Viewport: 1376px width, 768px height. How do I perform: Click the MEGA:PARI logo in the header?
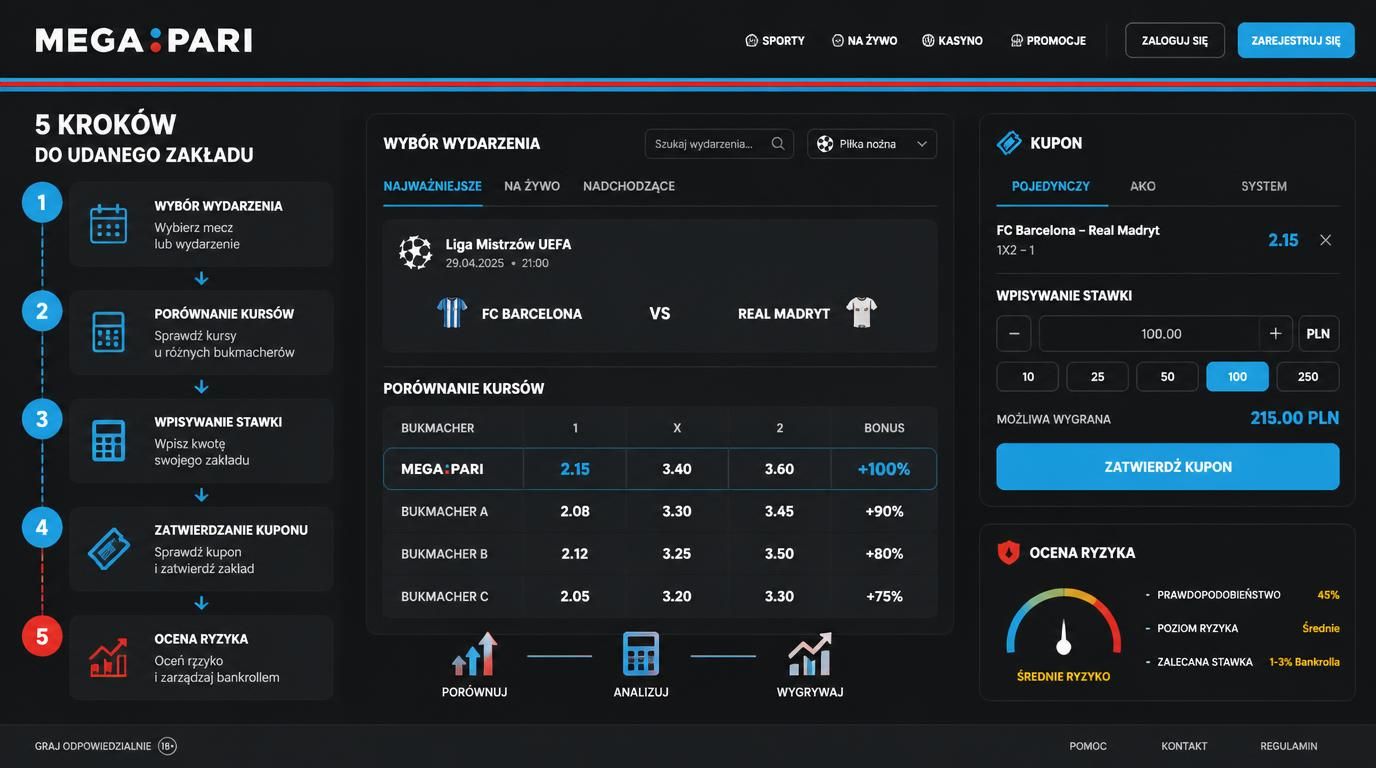(x=144, y=40)
